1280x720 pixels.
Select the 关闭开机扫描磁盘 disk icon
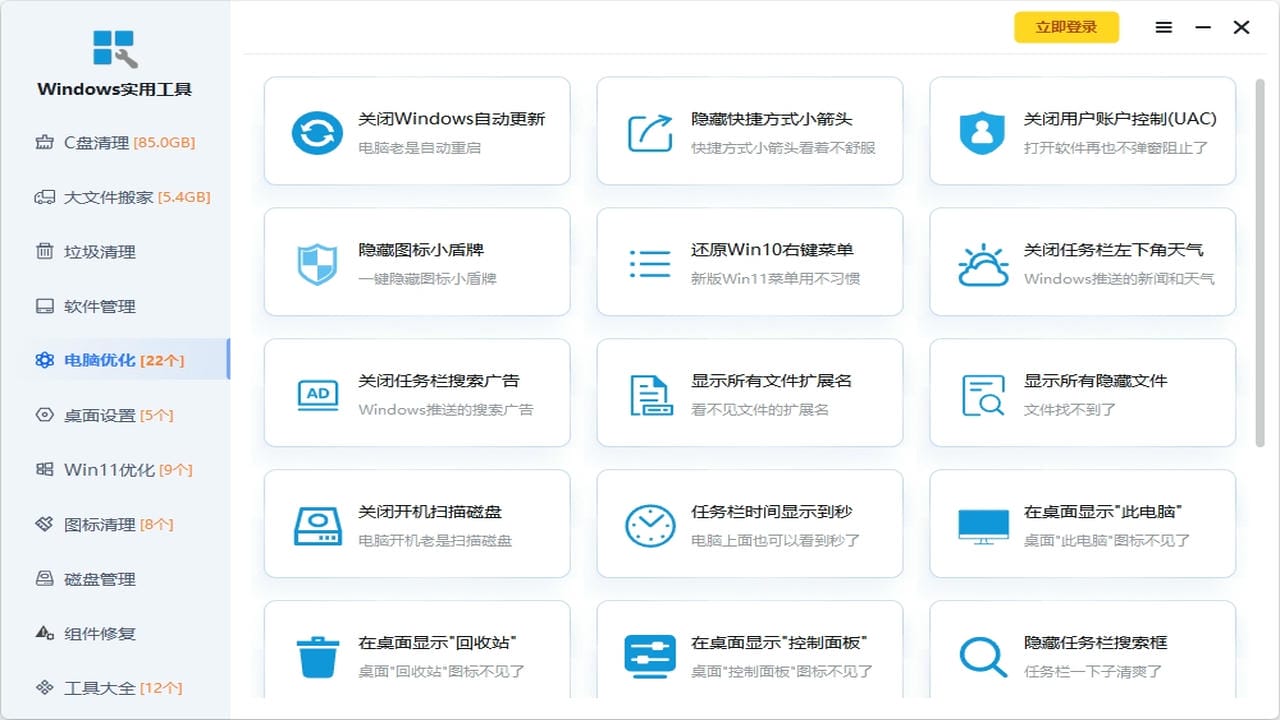(317, 524)
